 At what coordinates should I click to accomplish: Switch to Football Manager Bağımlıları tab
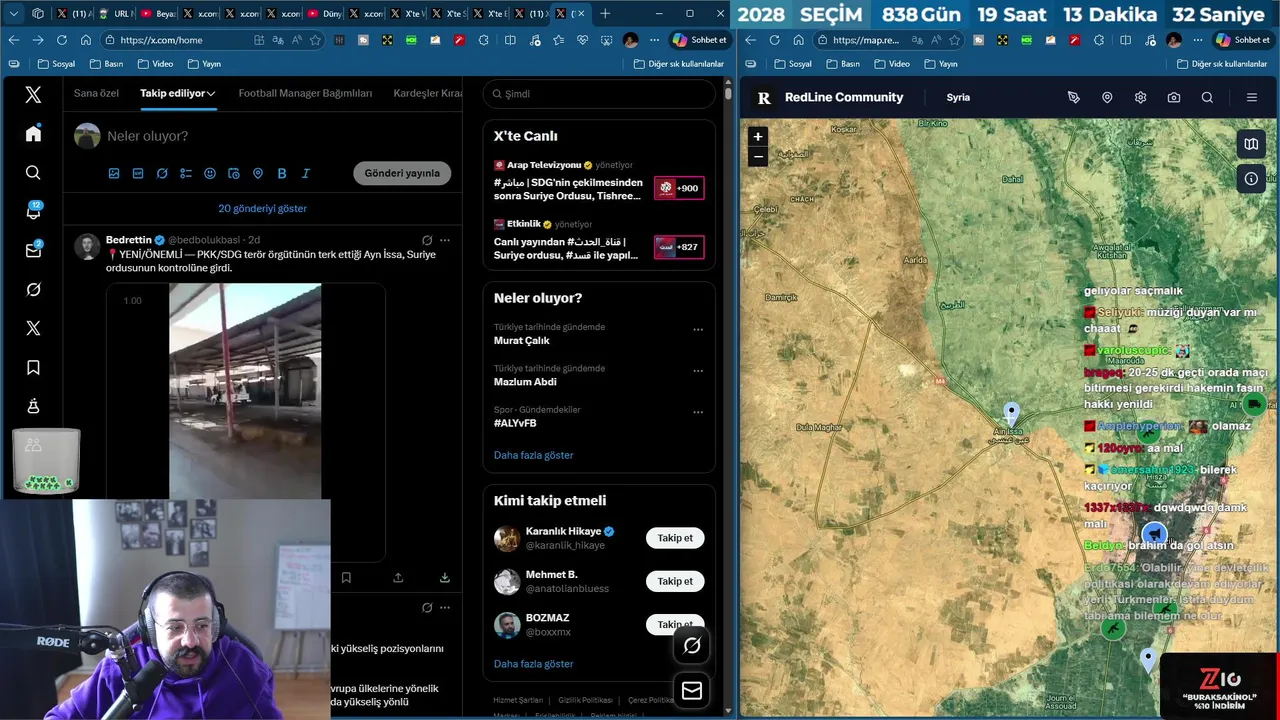tap(305, 93)
